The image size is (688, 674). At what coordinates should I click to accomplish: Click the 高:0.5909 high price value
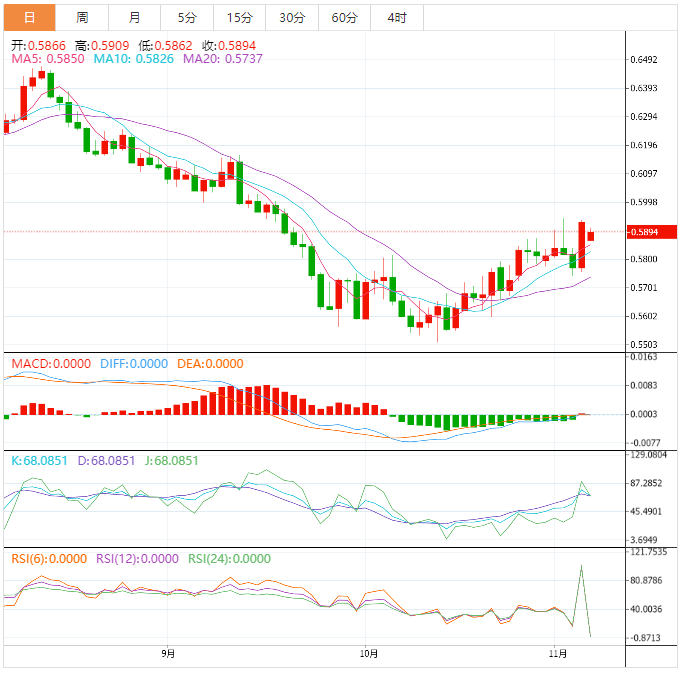click(x=102, y=46)
